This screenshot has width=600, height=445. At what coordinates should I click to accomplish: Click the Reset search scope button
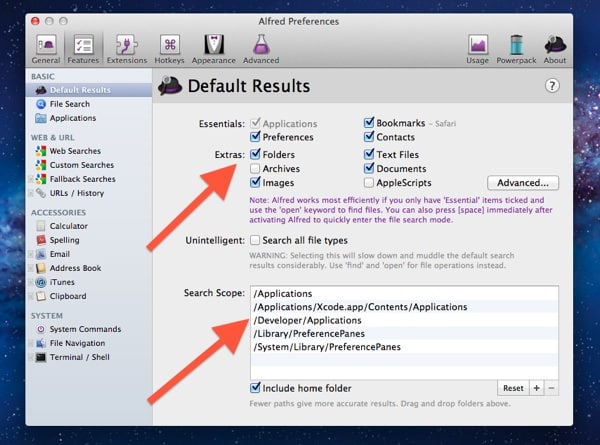tap(513, 388)
